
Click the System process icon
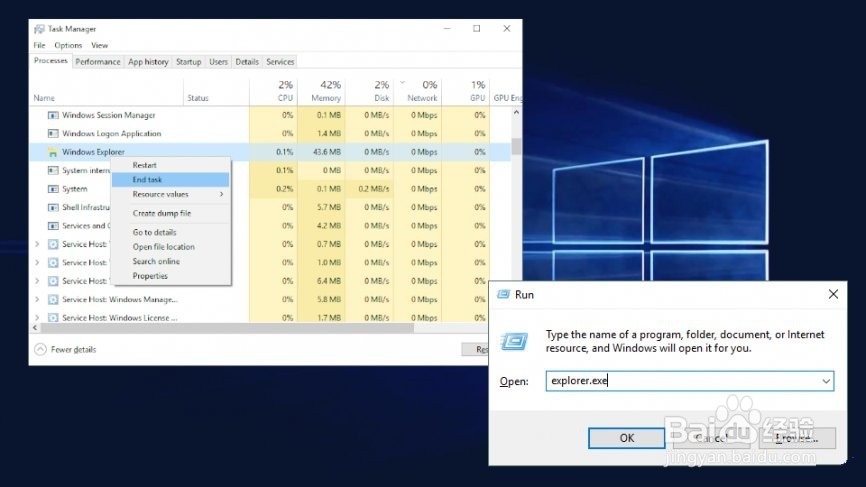[53, 189]
